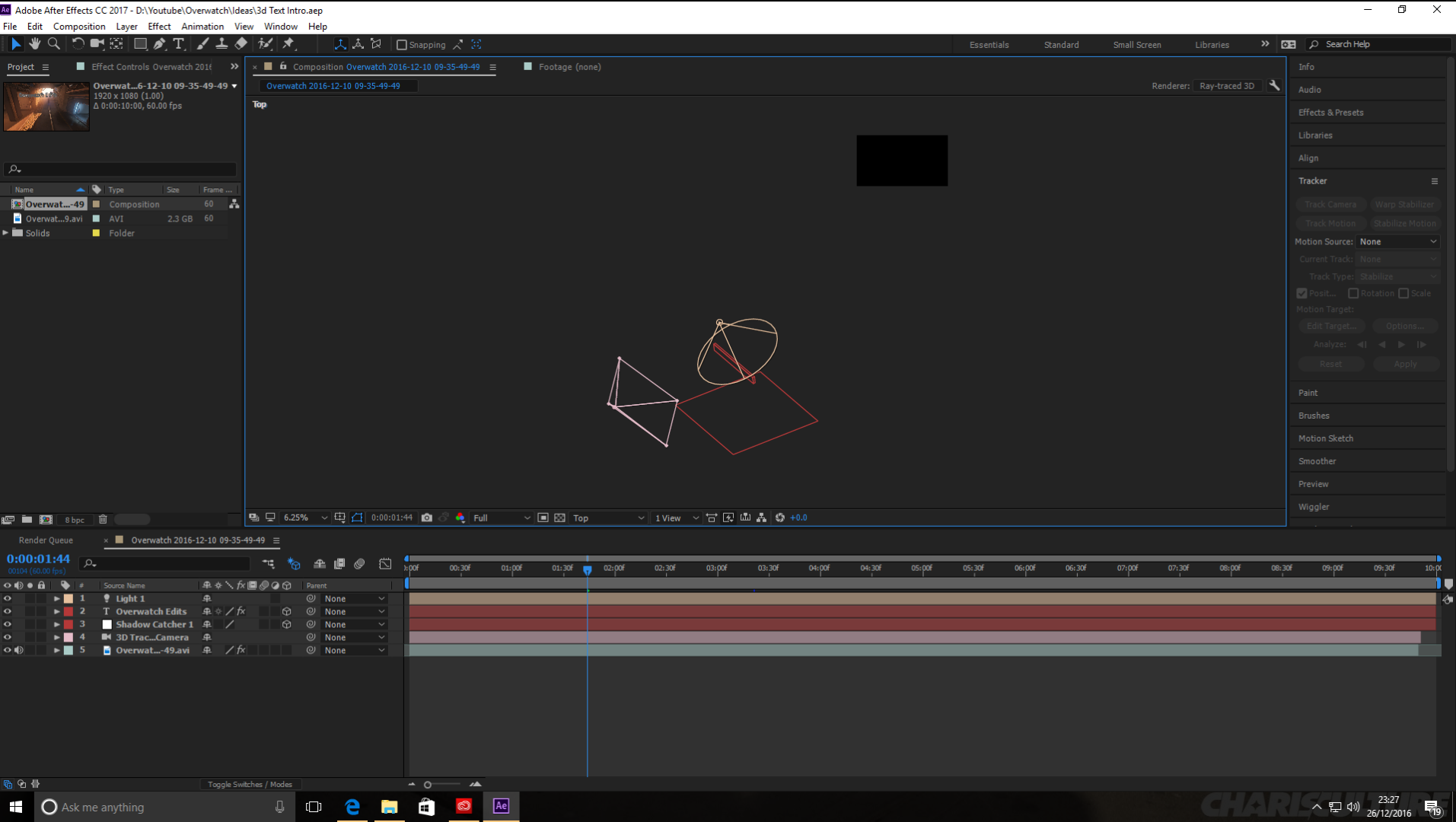Image resolution: width=1456 pixels, height=822 pixels.
Task: Toggle the Transparency Grid in viewer
Action: coord(559,518)
